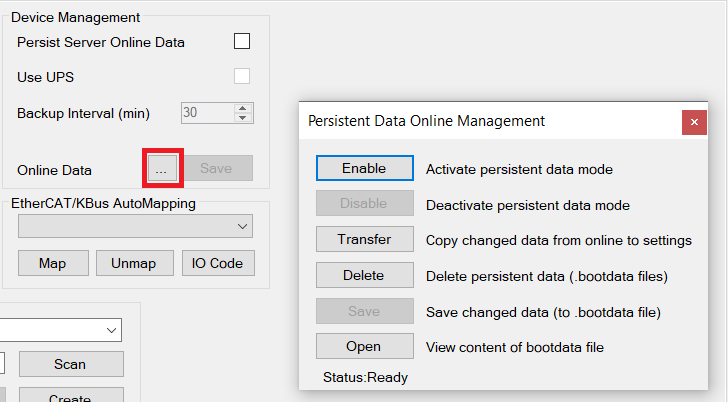728x402 pixels.
Task: Open Online Data ellipsis button
Action: click(162, 168)
